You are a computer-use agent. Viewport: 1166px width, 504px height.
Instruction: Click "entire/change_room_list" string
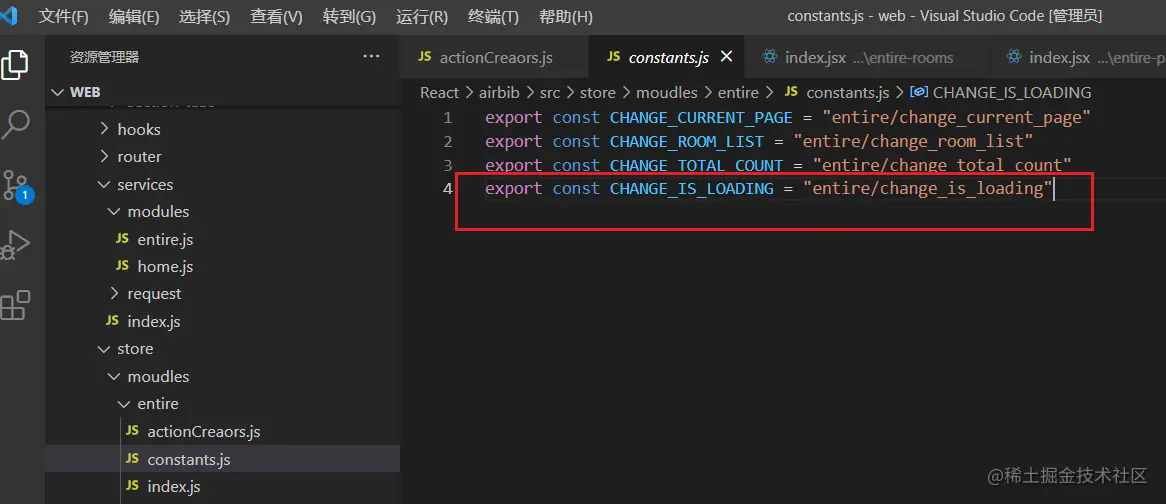[x=913, y=141]
